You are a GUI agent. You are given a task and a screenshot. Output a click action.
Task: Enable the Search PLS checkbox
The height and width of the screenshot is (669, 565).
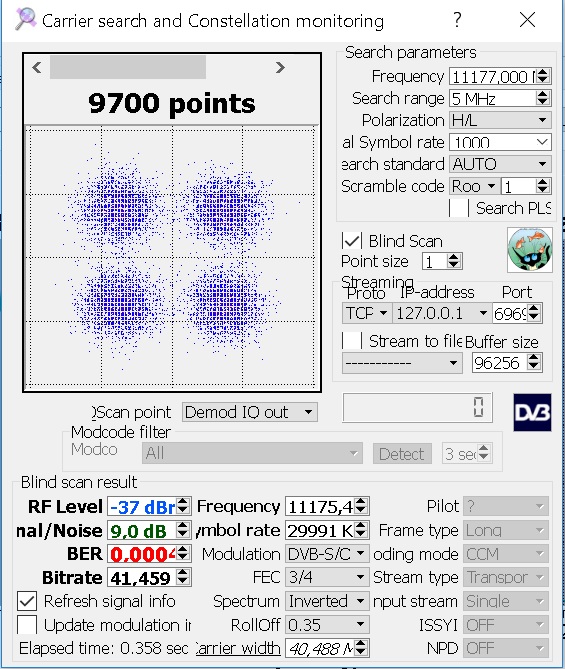459,208
